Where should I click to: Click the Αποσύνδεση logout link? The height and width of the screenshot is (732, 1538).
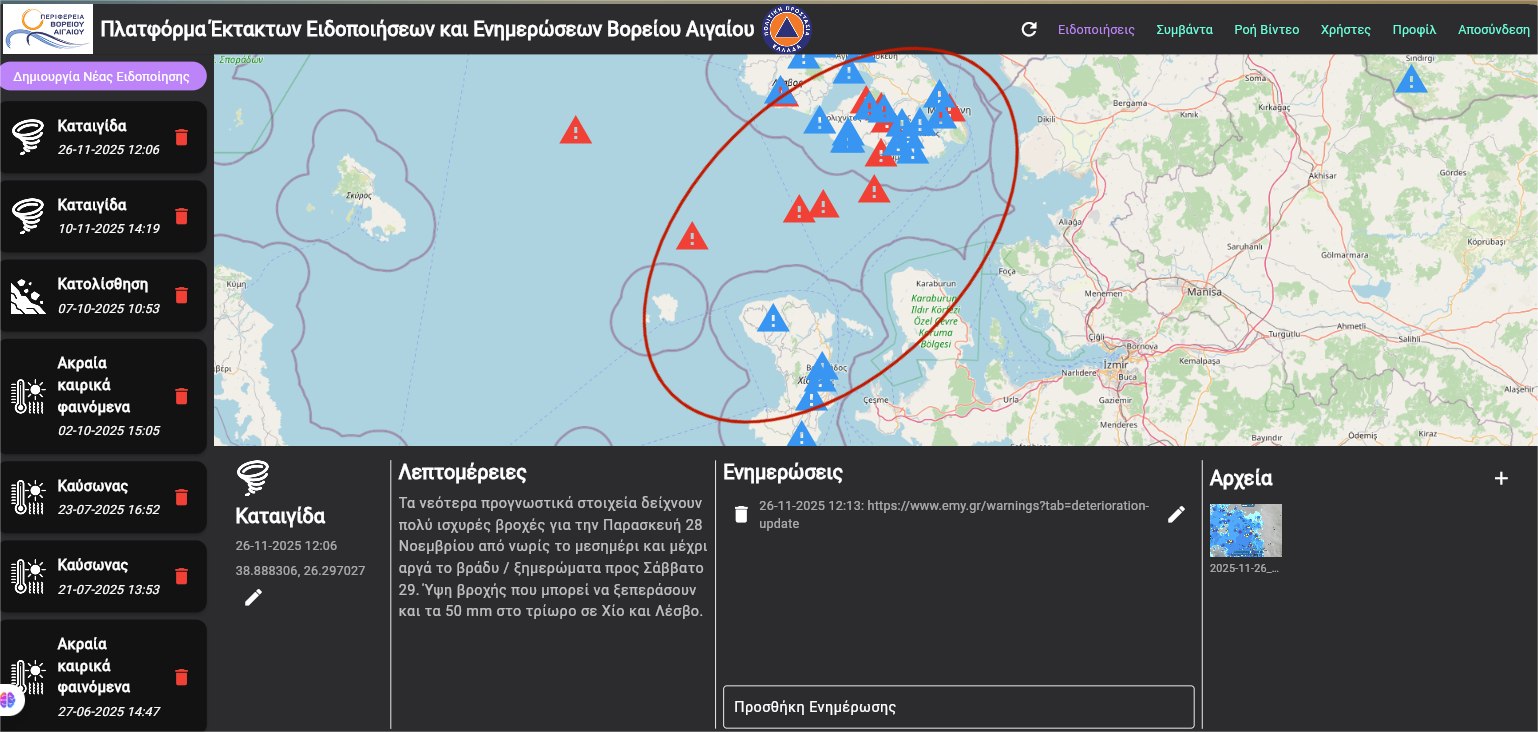[1494, 29]
